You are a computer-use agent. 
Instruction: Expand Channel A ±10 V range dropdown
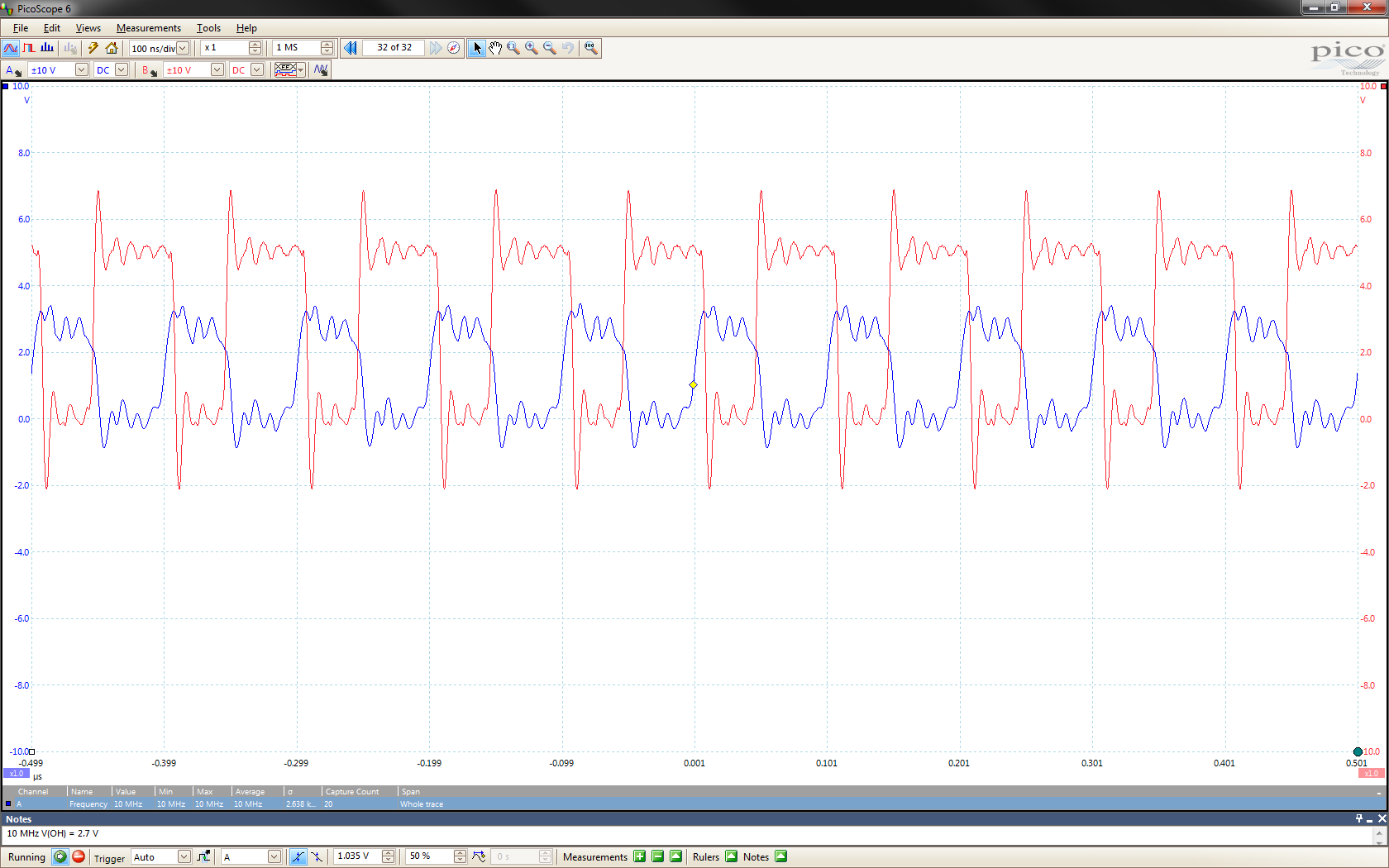pyautogui.click(x=81, y=70)
